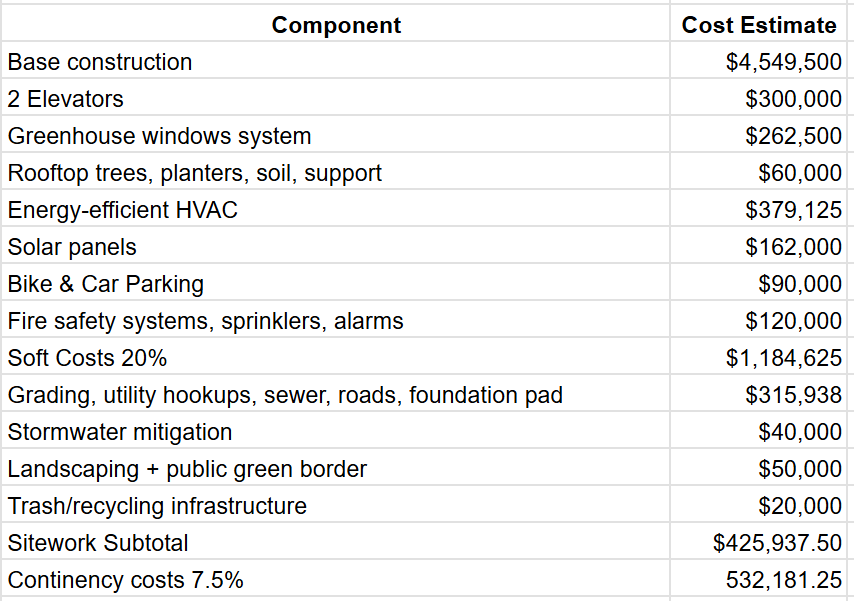Select the Stormwater mitigation cell
This screenshot has width=854, height=601.
point(336,432)
